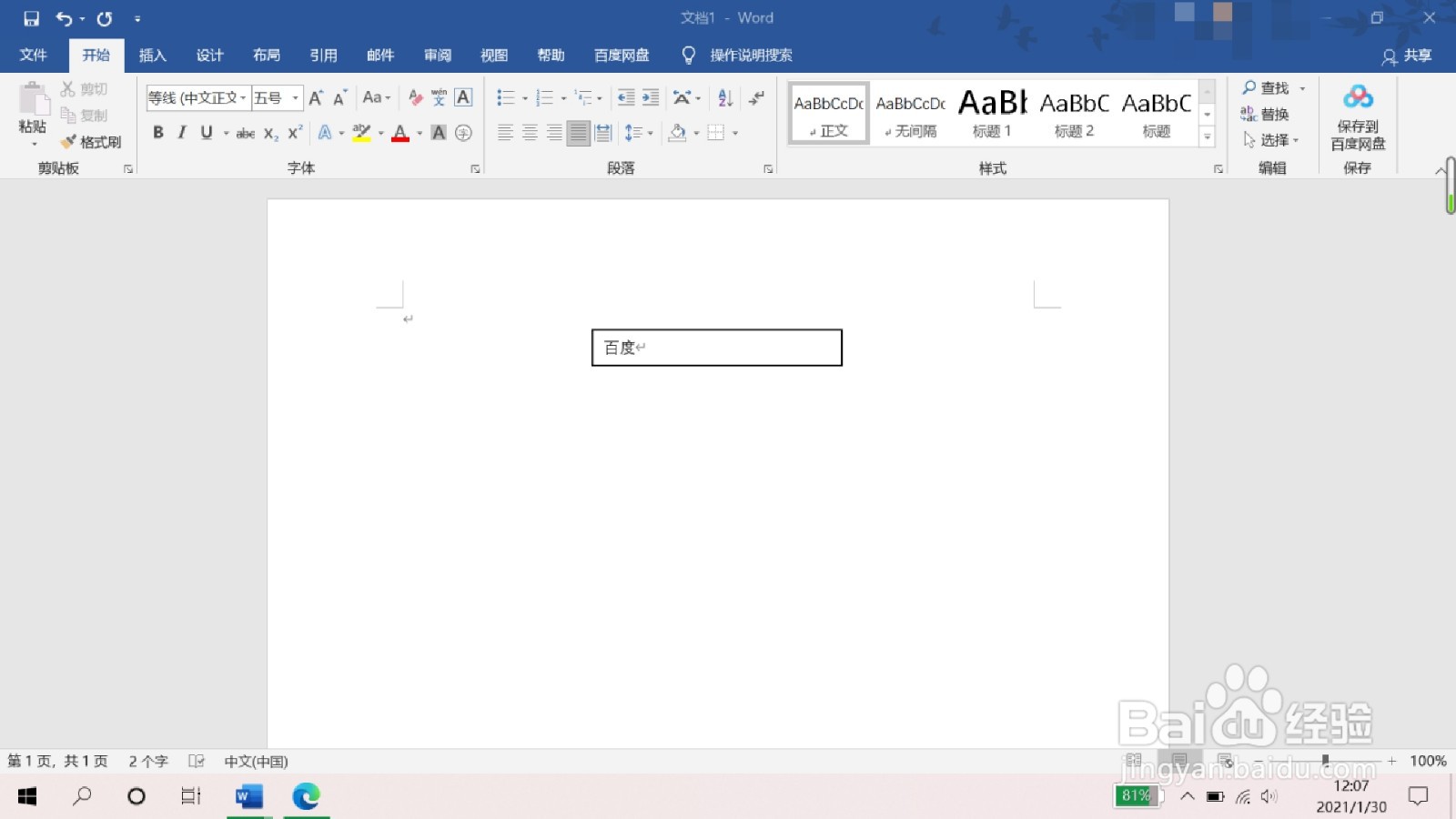The height and width of the screenshot is (819, 1456).
Task: Click 中文(中国) language in status bar
Action: tap(256, 762)
